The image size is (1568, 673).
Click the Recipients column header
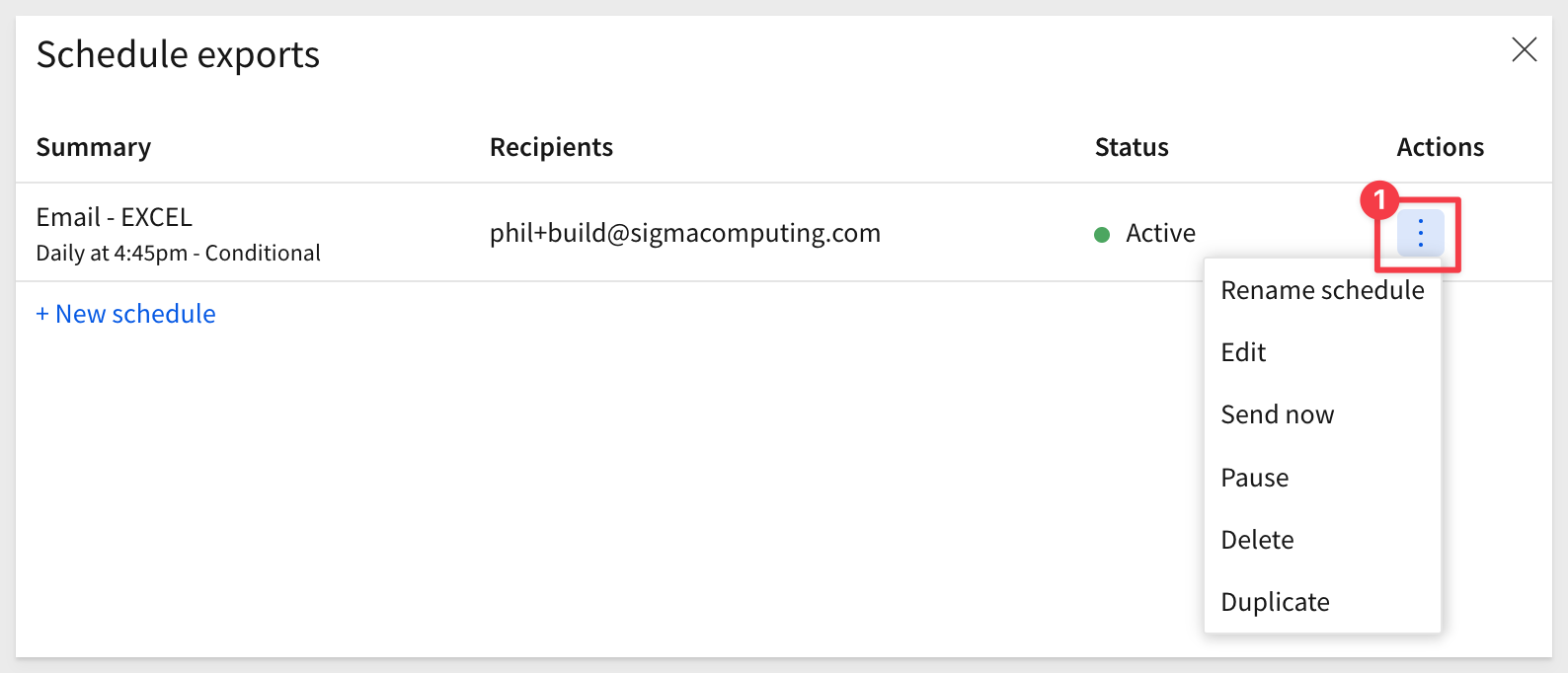[x=551, y=147]
